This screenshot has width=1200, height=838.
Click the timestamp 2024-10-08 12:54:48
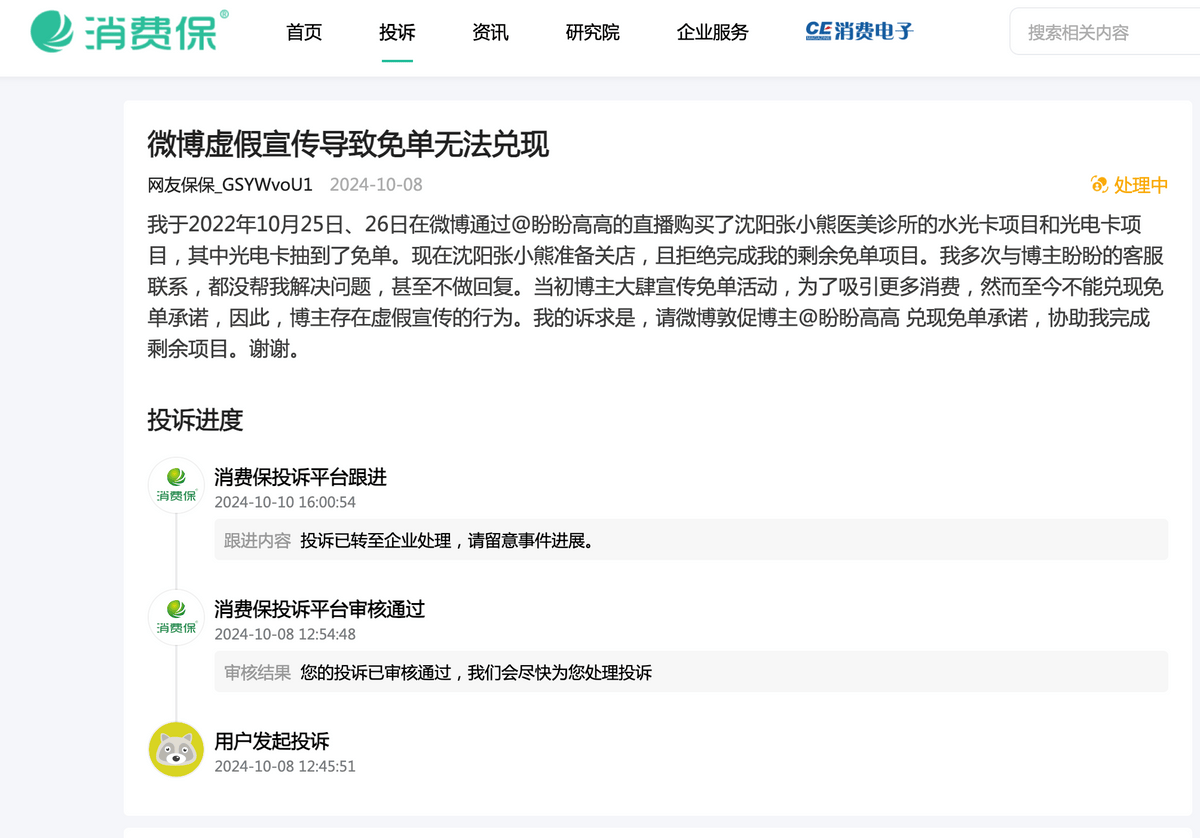click(x=285, y=634)
